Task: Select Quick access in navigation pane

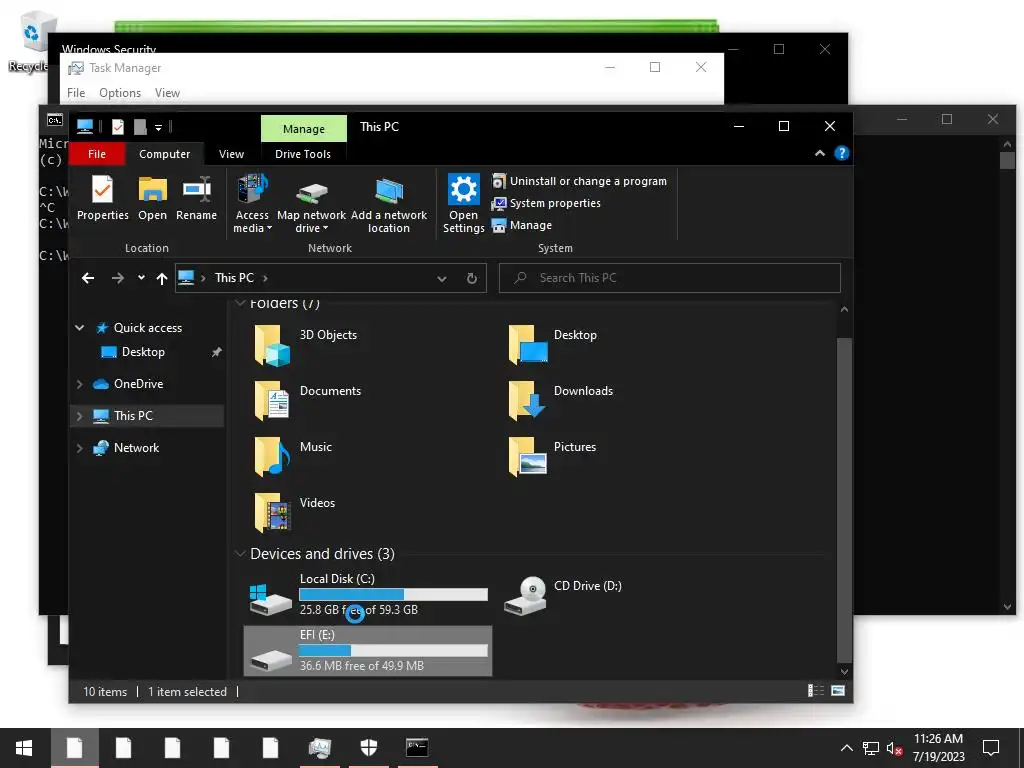Action: (x=148, y=328)
